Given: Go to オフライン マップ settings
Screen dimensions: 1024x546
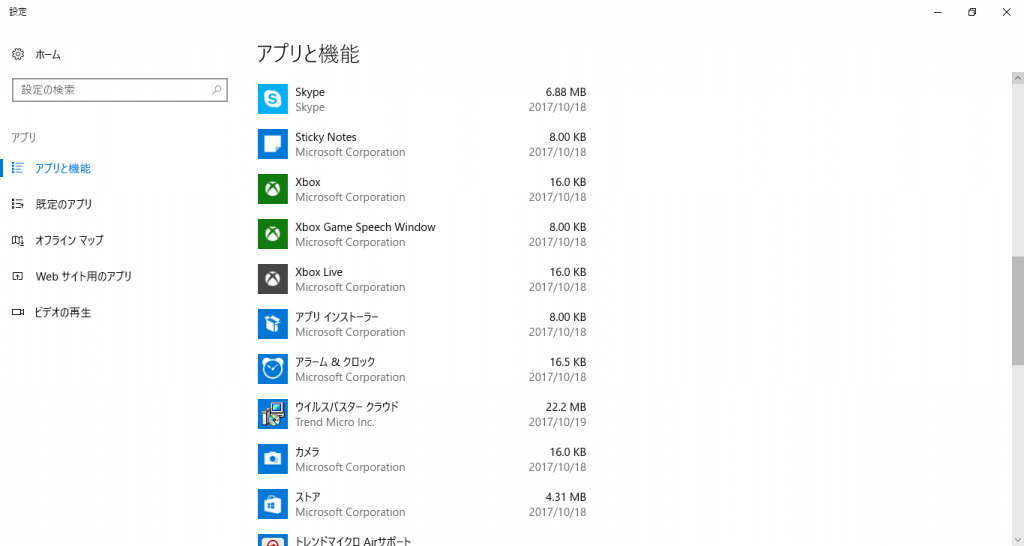Looking at the screenshot, I should pos(69,240).
